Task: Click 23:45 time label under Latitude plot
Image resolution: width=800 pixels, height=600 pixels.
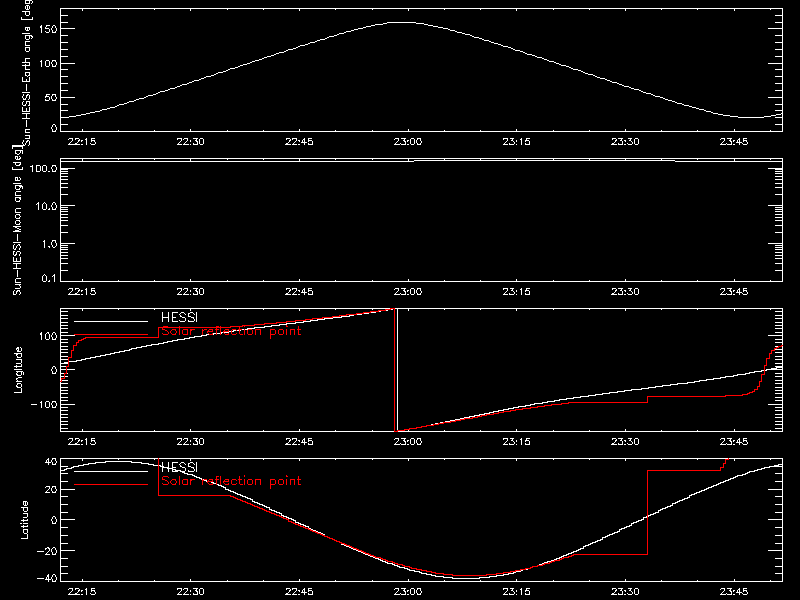Action: [x=734, y=591]
